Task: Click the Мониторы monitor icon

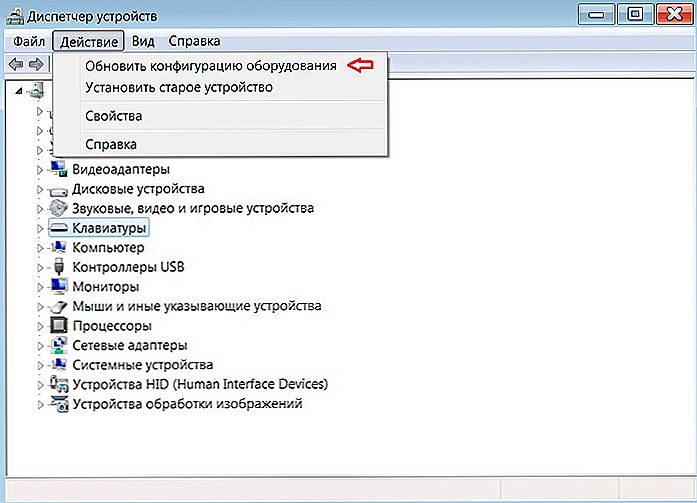Action: [x=59, y=286]
